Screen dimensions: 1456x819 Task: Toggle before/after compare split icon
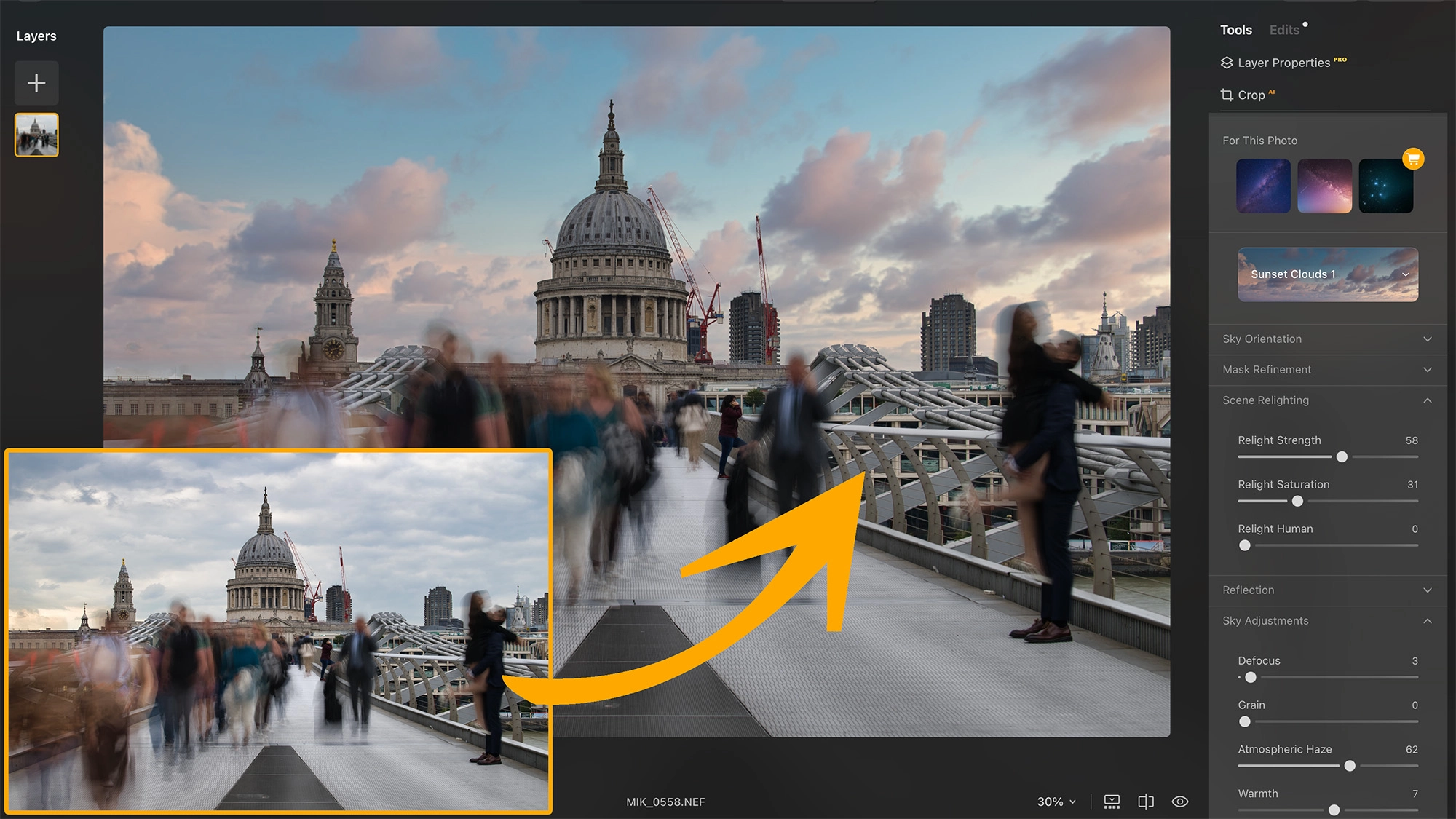[1146, 802]
